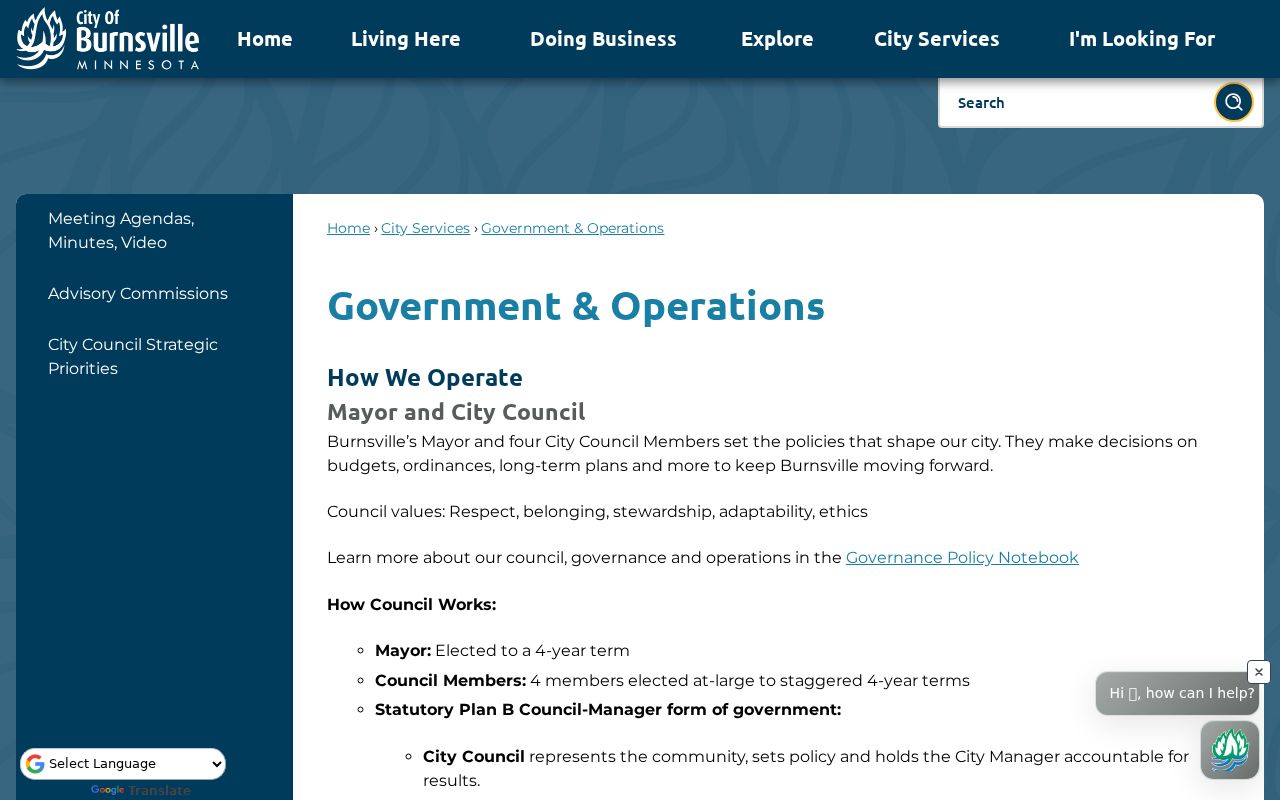Click the City of Burnsville logo

(108, 39)
